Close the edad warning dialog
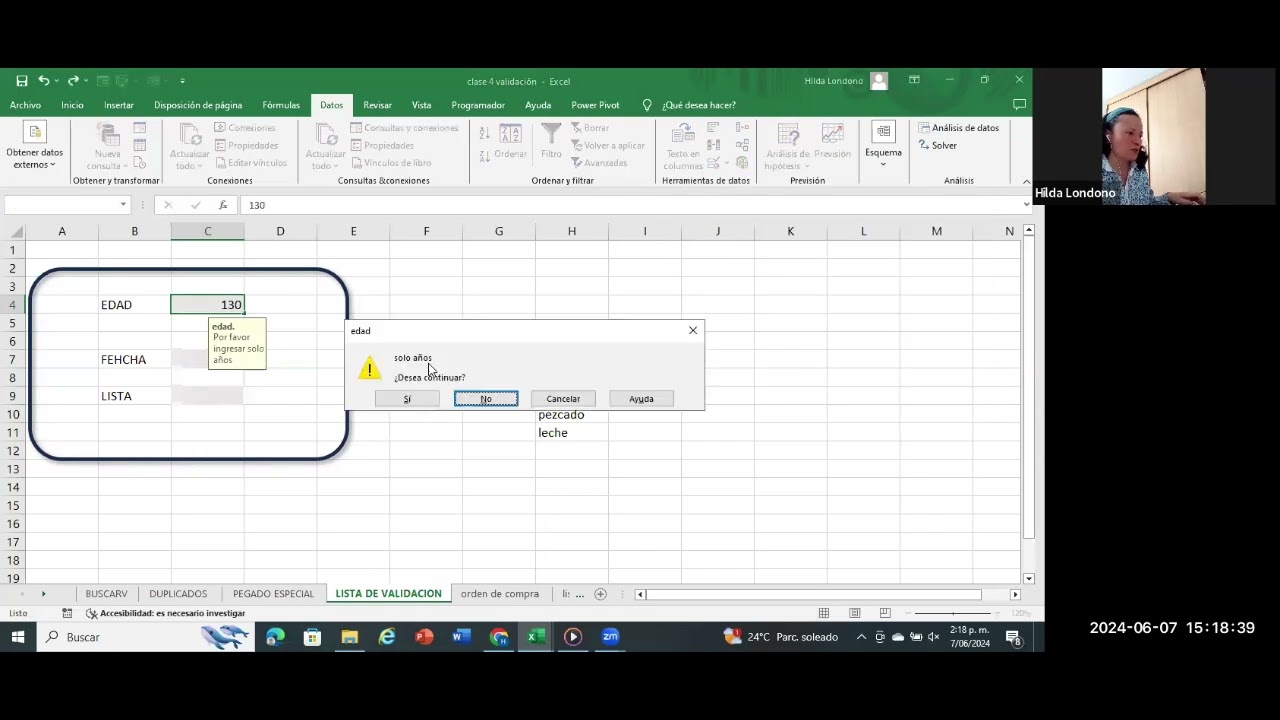This screenshot has width=1280, height=720. point(693,330)
